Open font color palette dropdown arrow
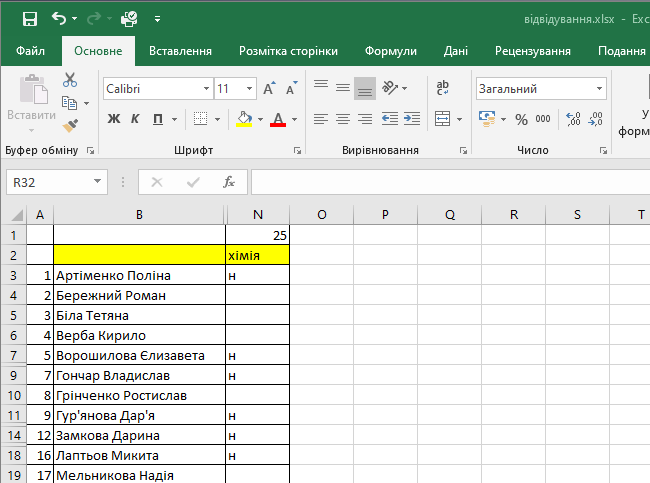Viewport: 650px width, 483px height. point(294,119)
